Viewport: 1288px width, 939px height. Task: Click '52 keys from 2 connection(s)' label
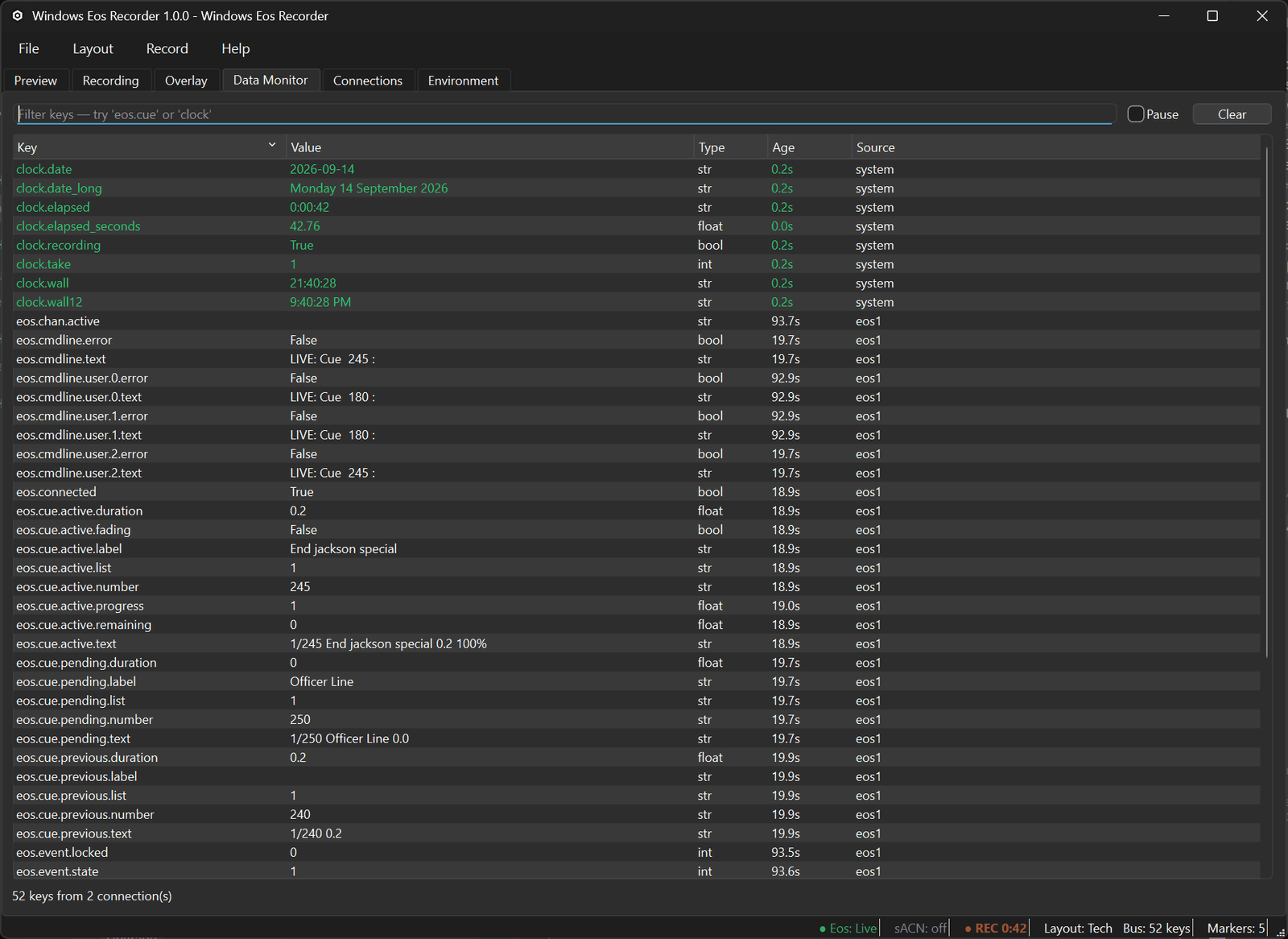point(92,896)
